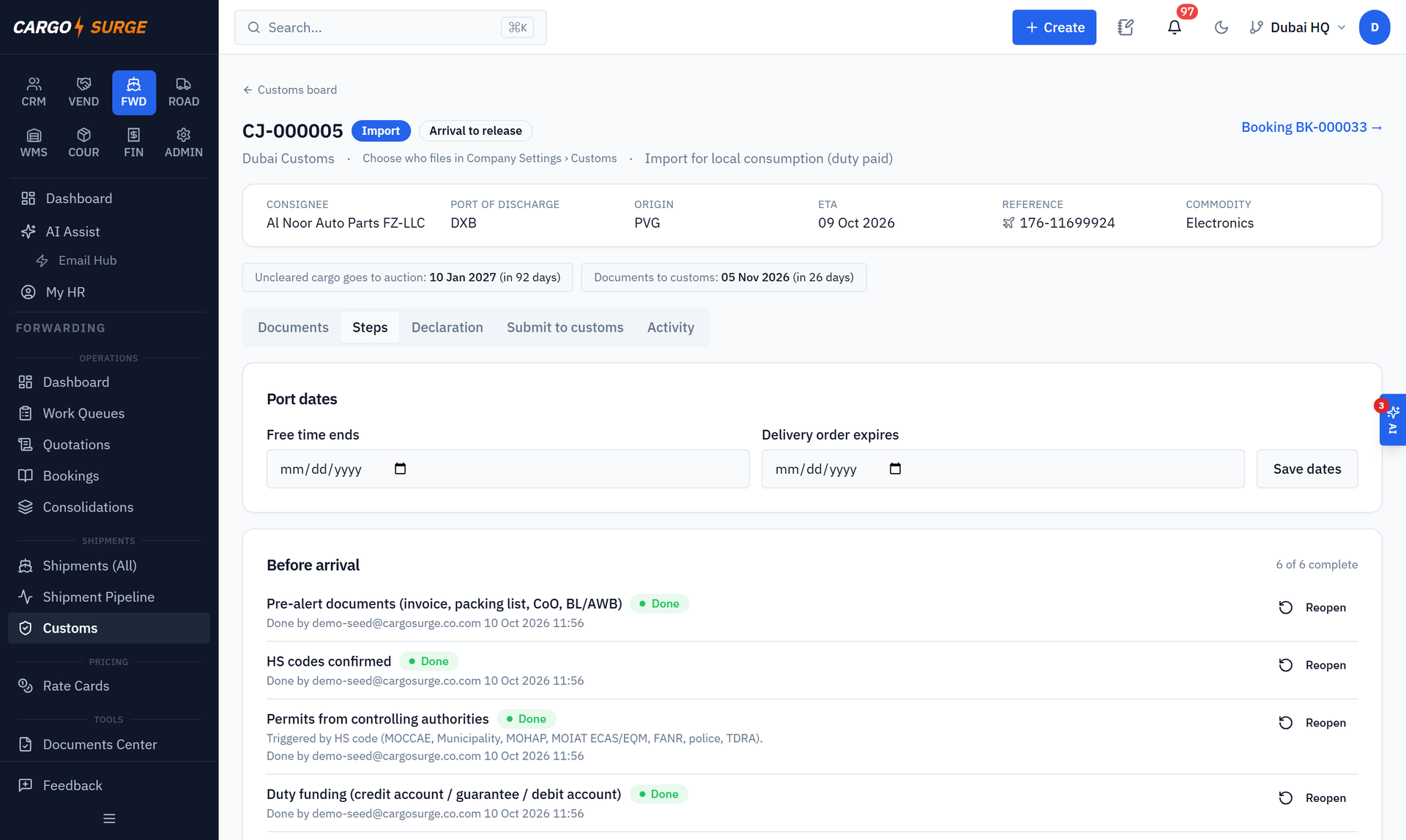Open the AI assistant side panel tab

click(1392, 420)
